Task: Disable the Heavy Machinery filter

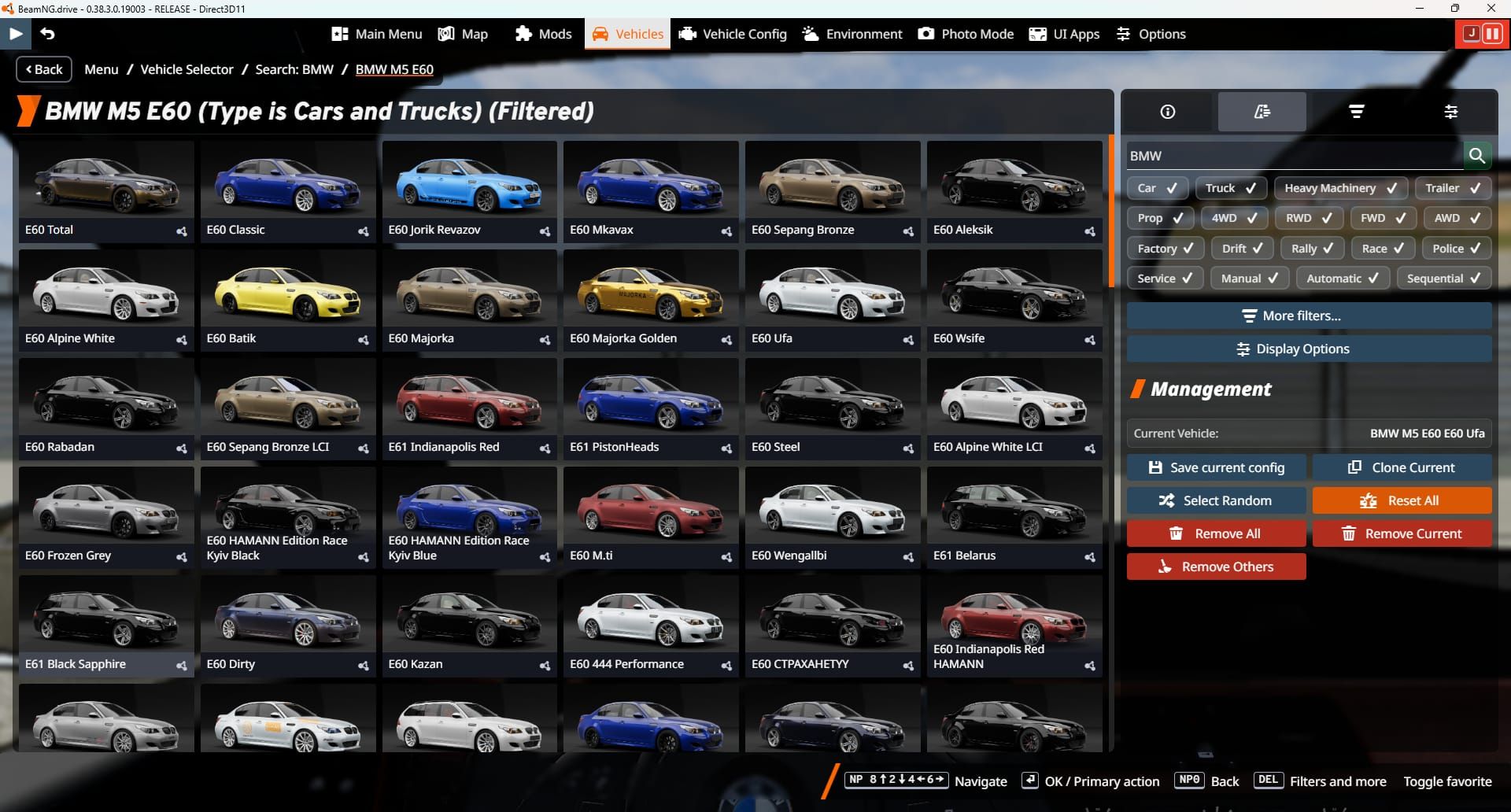Action: tap(1340, 187)
